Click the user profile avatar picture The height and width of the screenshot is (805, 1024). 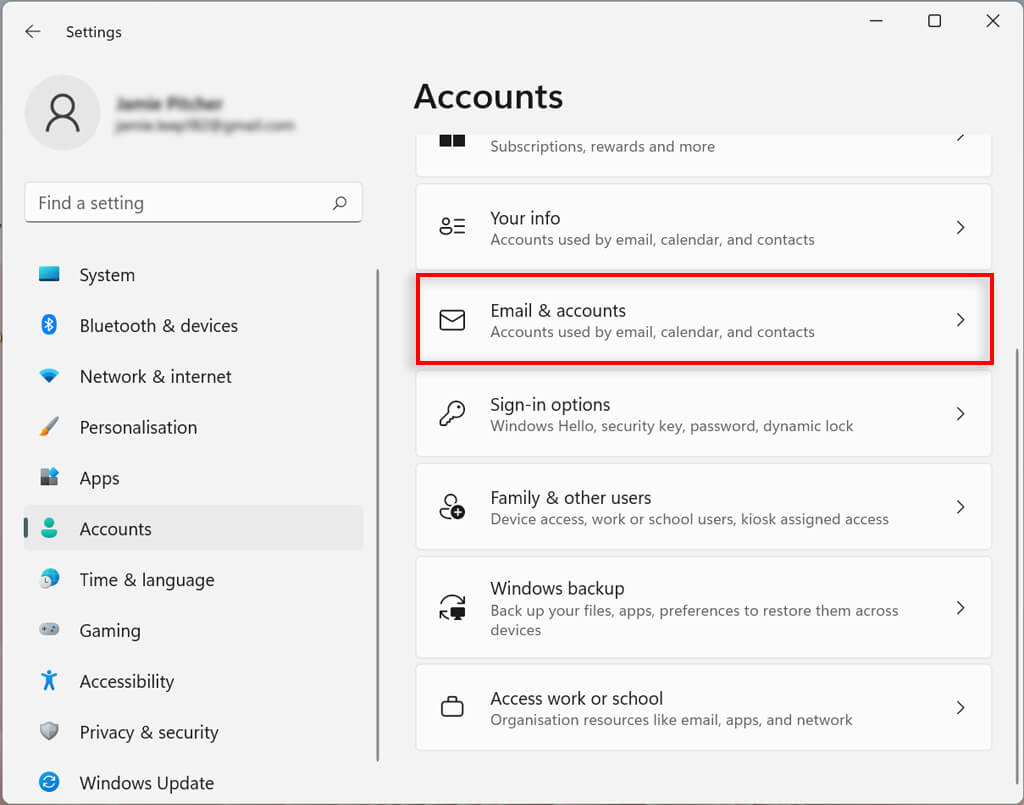pyautogui.click(x=62, y=113)
